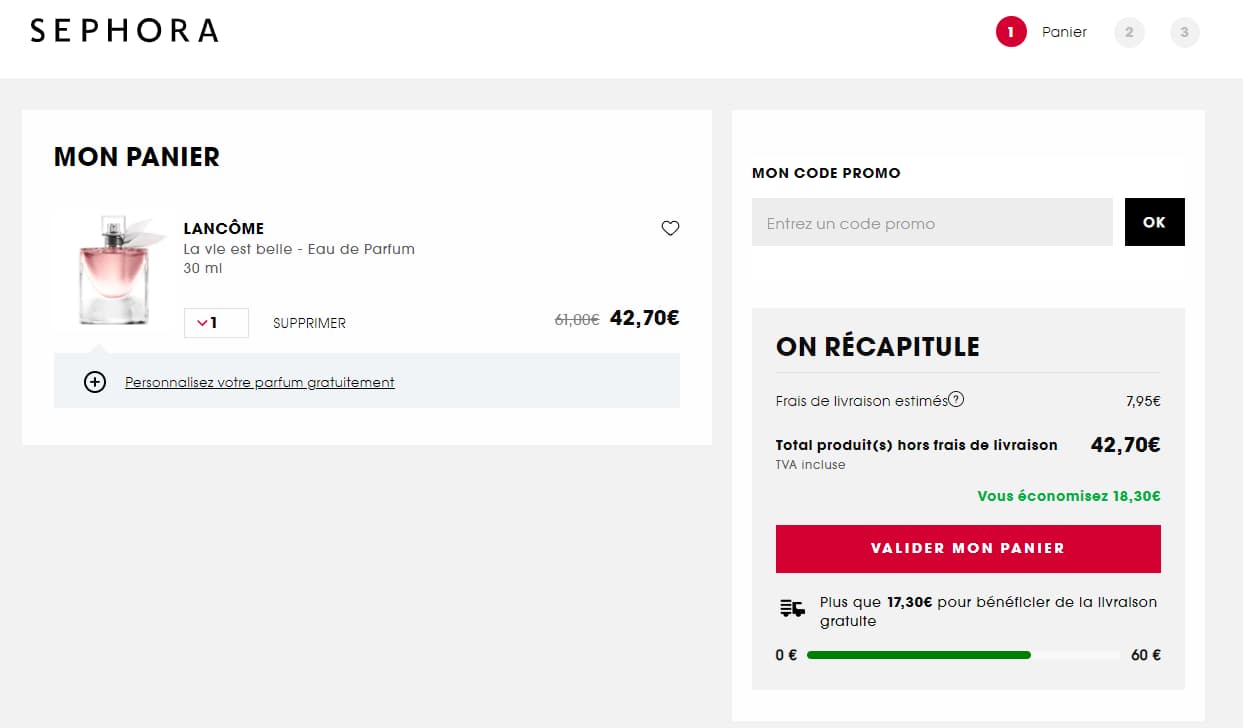The width and height of the screenshot is (1243, 728).
Task: Click the delivery truck icon
Action: click(792, 608)
